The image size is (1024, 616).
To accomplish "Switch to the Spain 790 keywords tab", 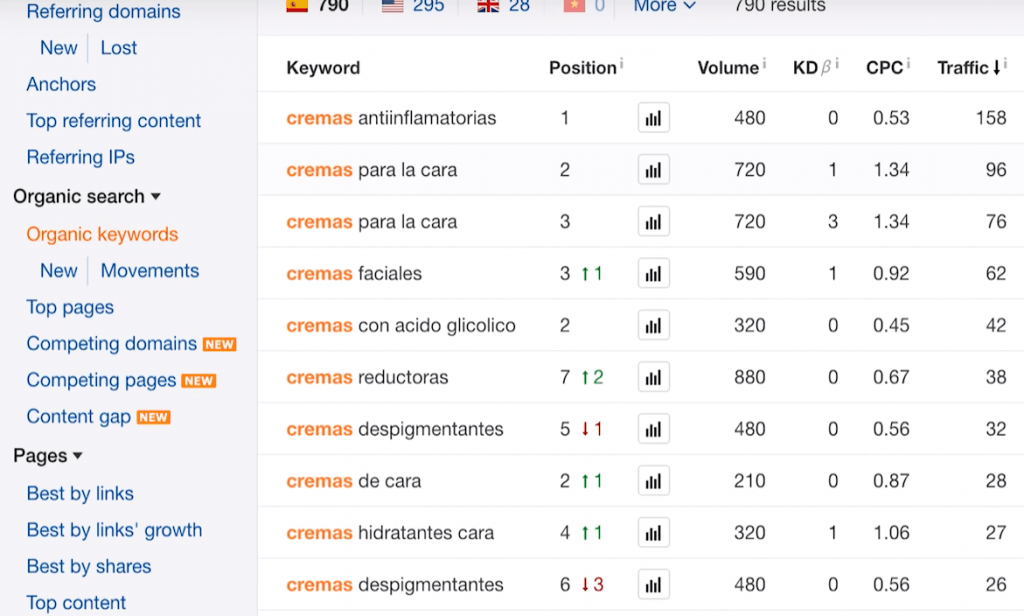I will 313,5.
